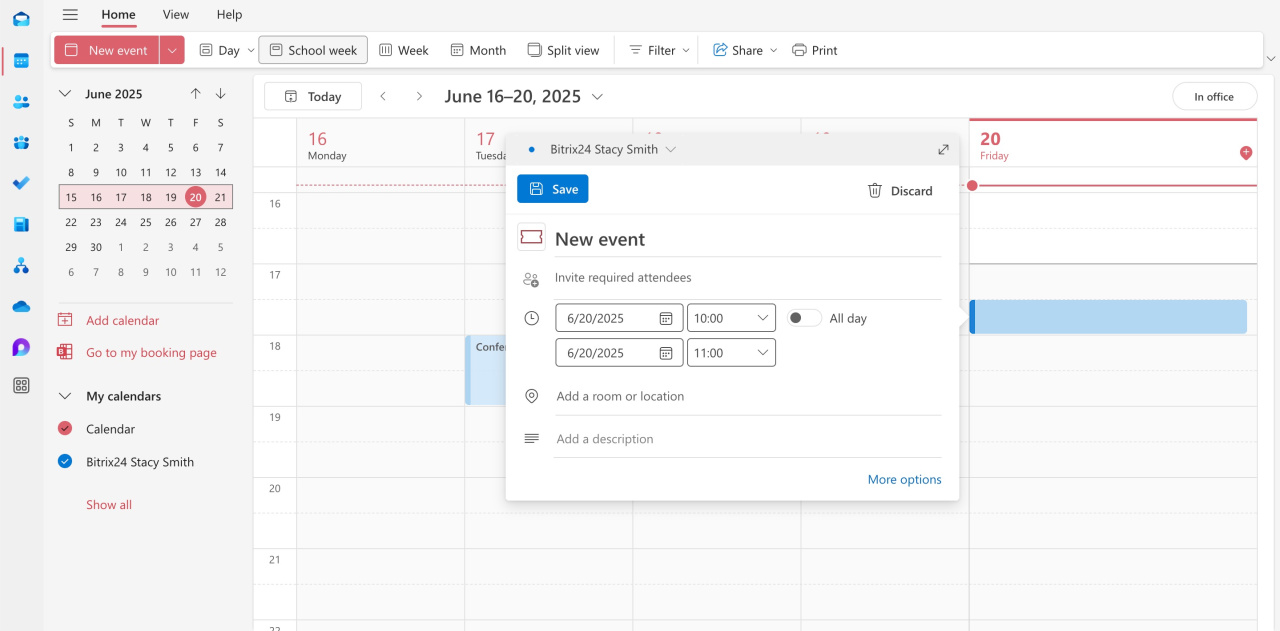Open the 11:00 end time dropdown
The width and height of the screenshot is (1280, 631).
[x=763, y=353]
